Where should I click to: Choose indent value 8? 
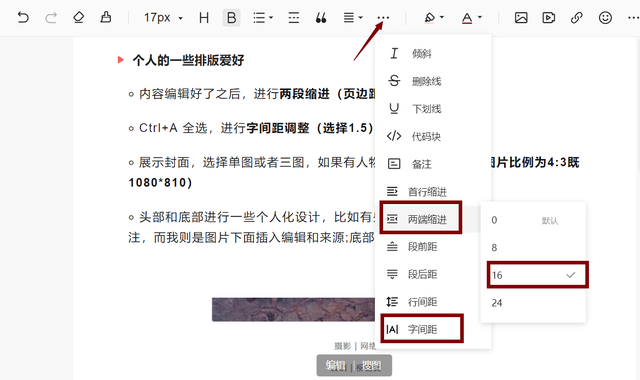(533, 248)
